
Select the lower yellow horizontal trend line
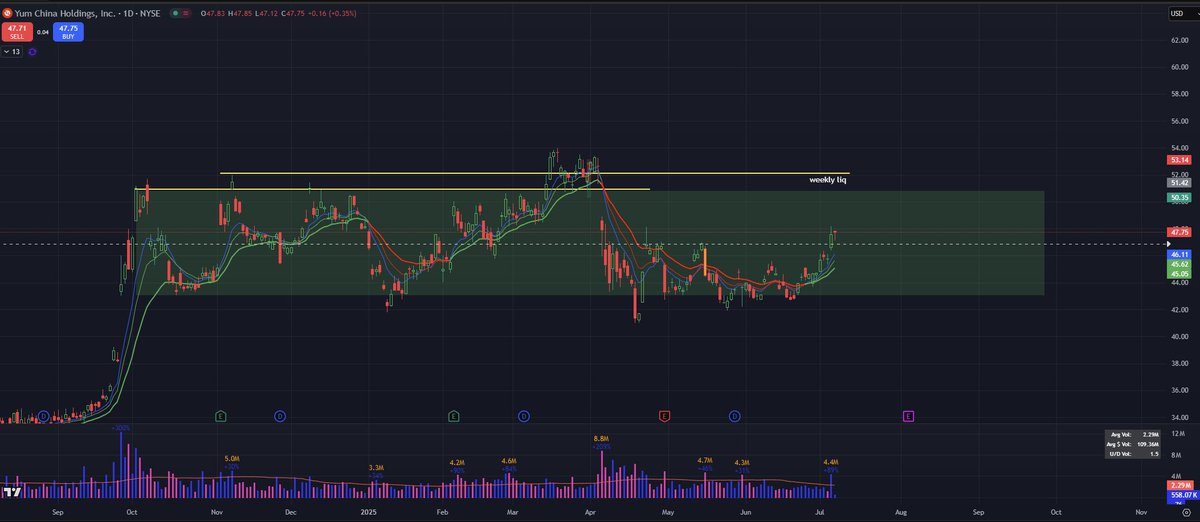pyautogui.click(x=392, y=188)
